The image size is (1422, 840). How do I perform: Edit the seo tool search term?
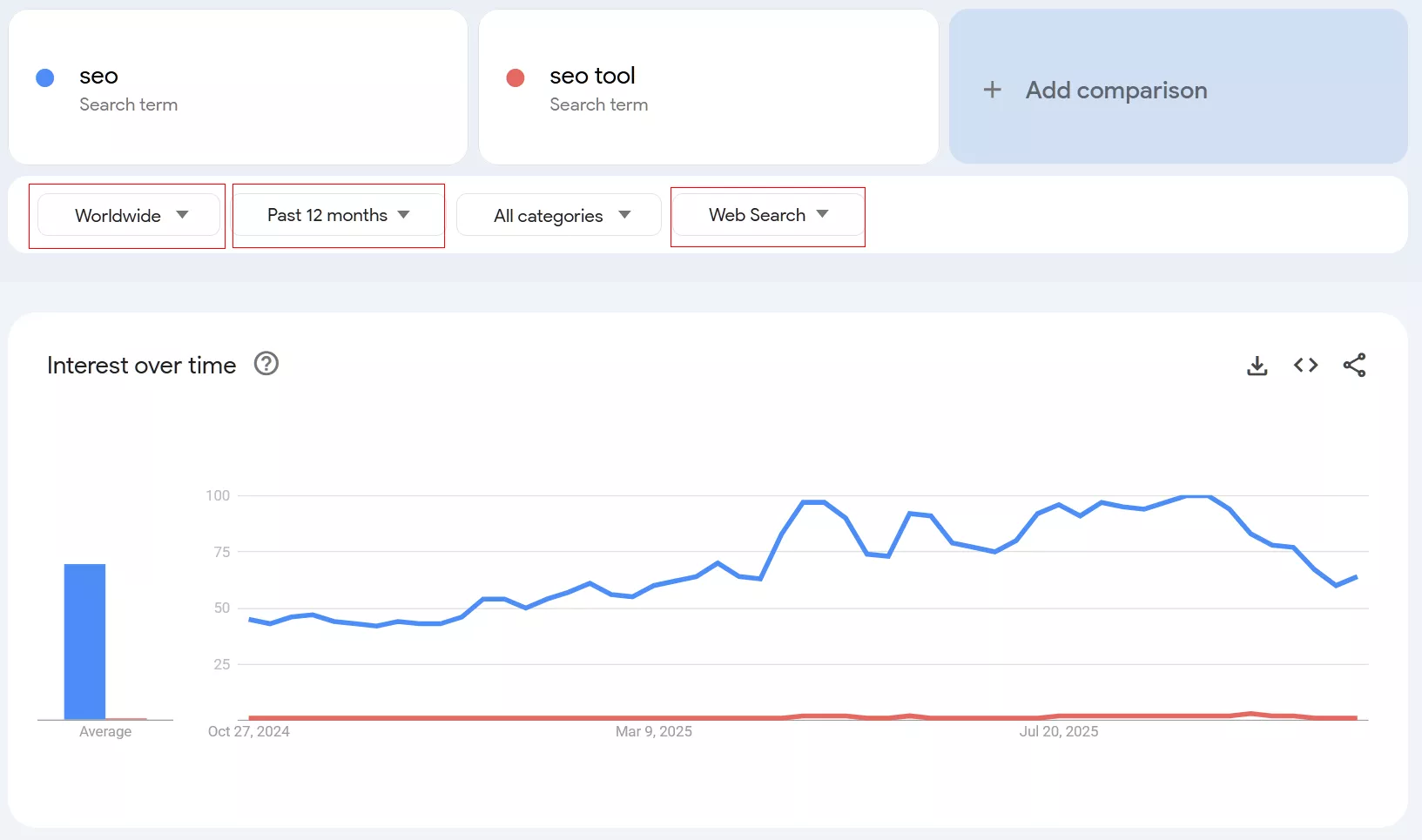[x=592, y=77]
